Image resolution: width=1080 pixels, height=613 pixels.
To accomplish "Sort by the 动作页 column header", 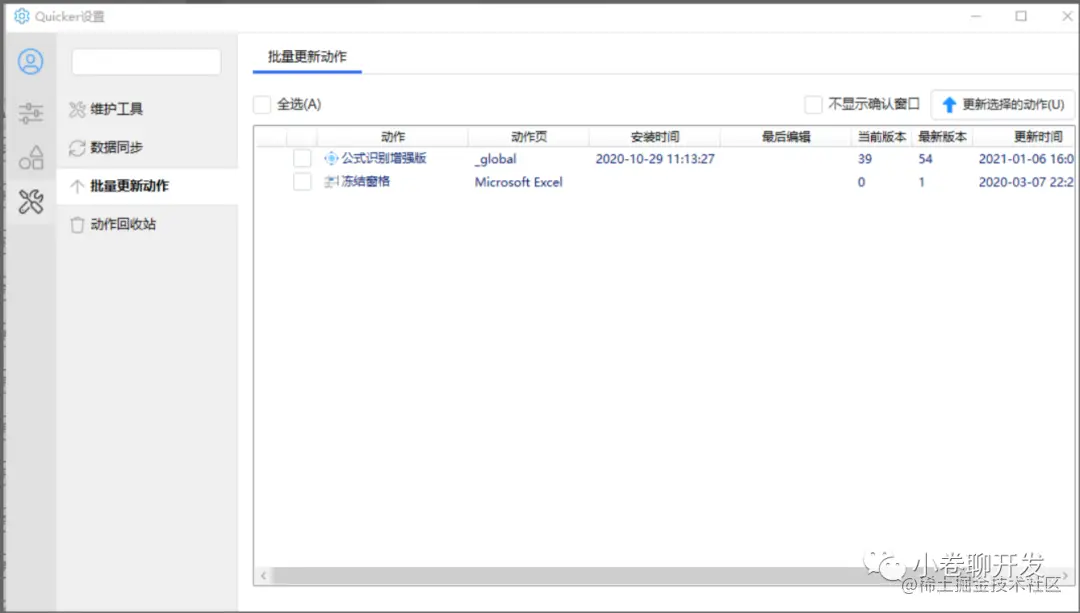I will (x=529, y=136).
